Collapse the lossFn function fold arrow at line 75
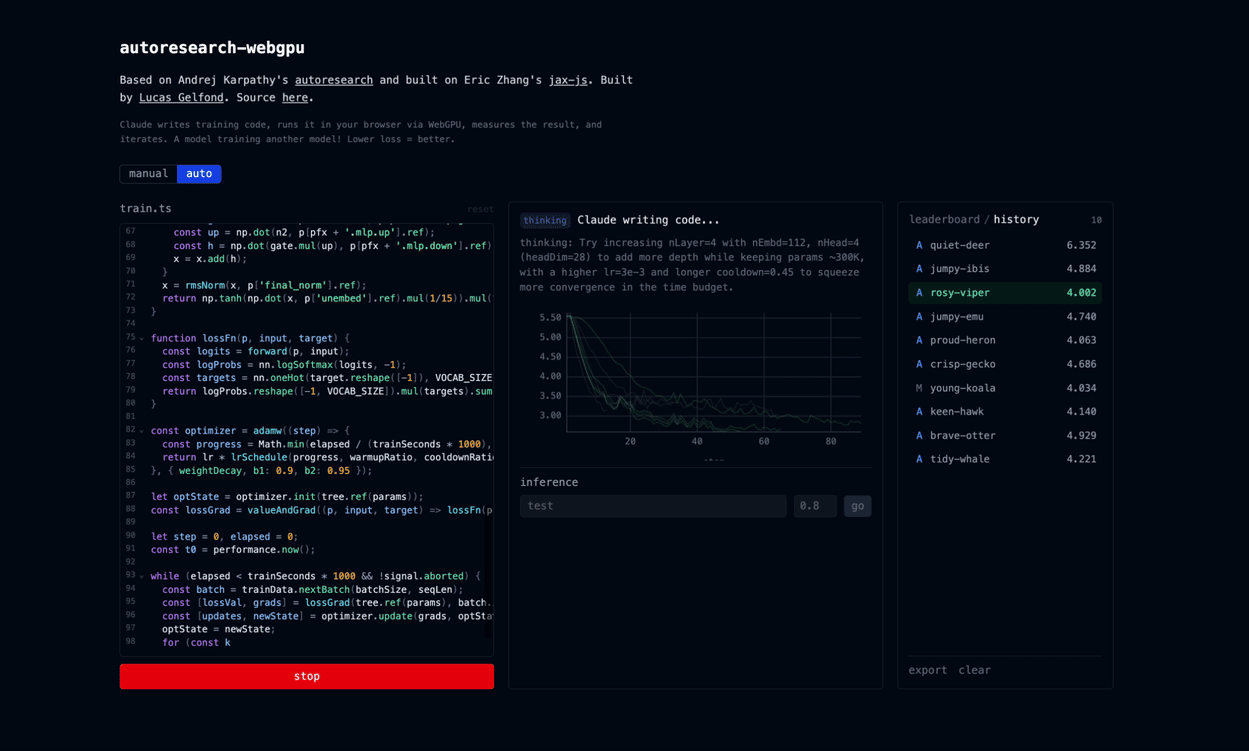The height and width of the screenshot is (751, 1249). (142, 339)
